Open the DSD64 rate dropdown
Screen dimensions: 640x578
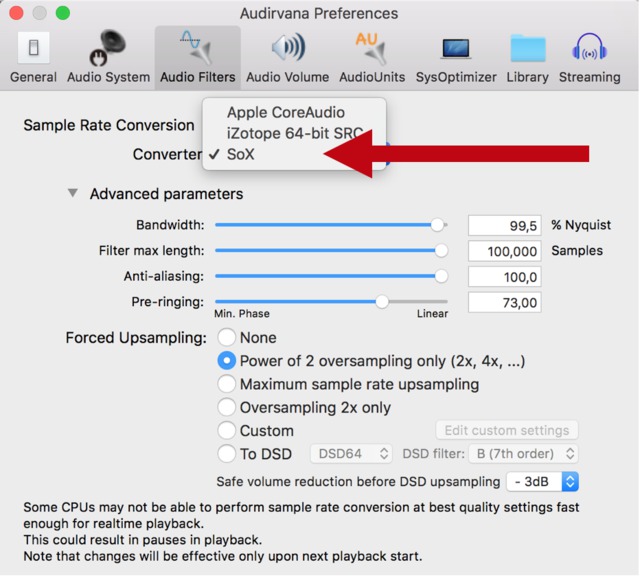pos(351,454)
